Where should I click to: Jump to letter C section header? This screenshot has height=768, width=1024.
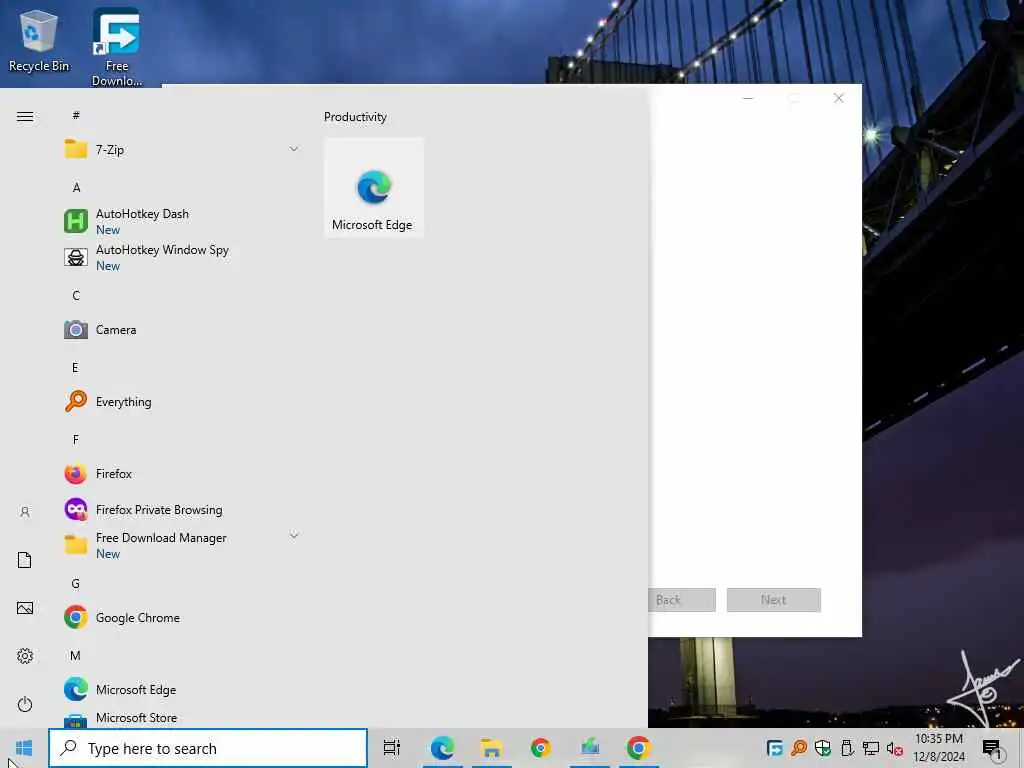click(76, 296)
